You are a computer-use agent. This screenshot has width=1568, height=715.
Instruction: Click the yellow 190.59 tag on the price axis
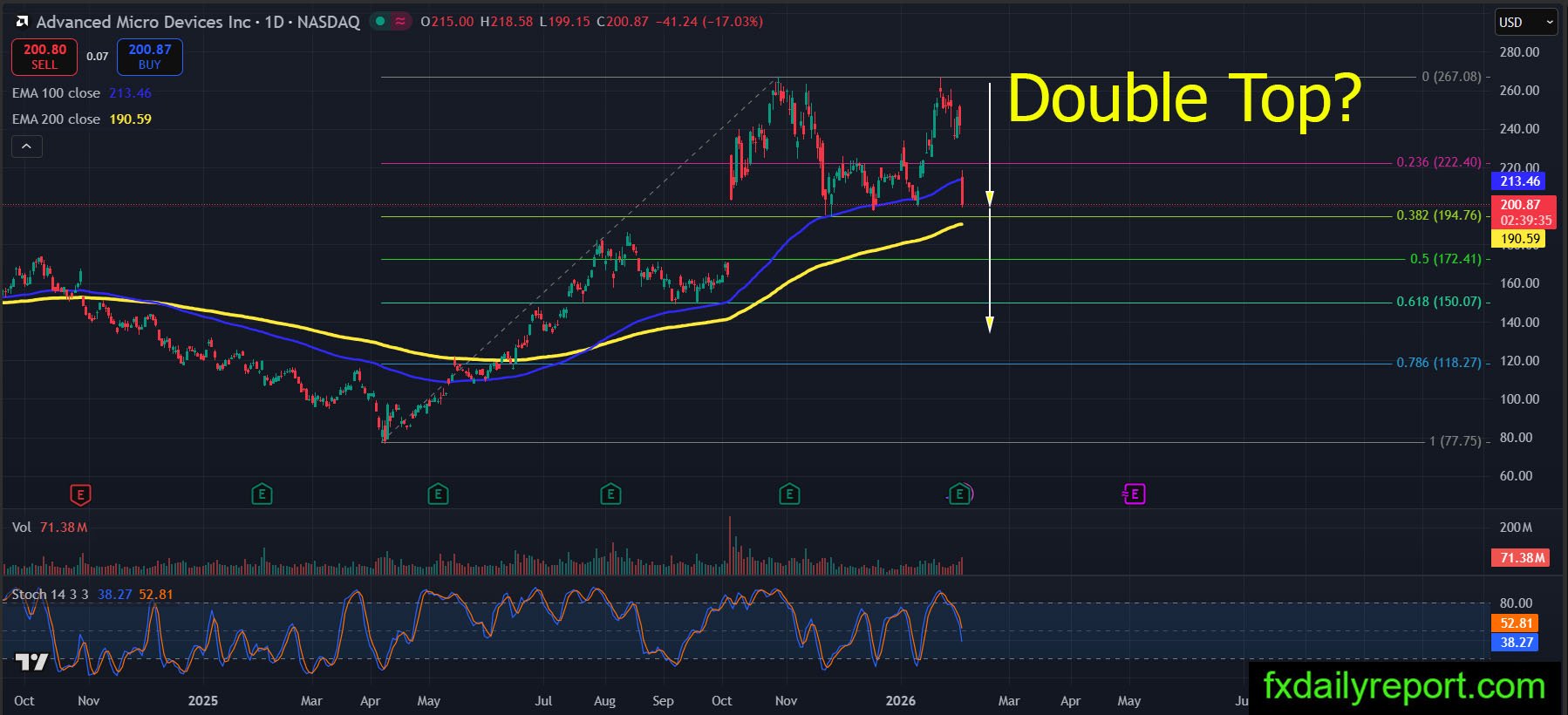(1520, 239)
